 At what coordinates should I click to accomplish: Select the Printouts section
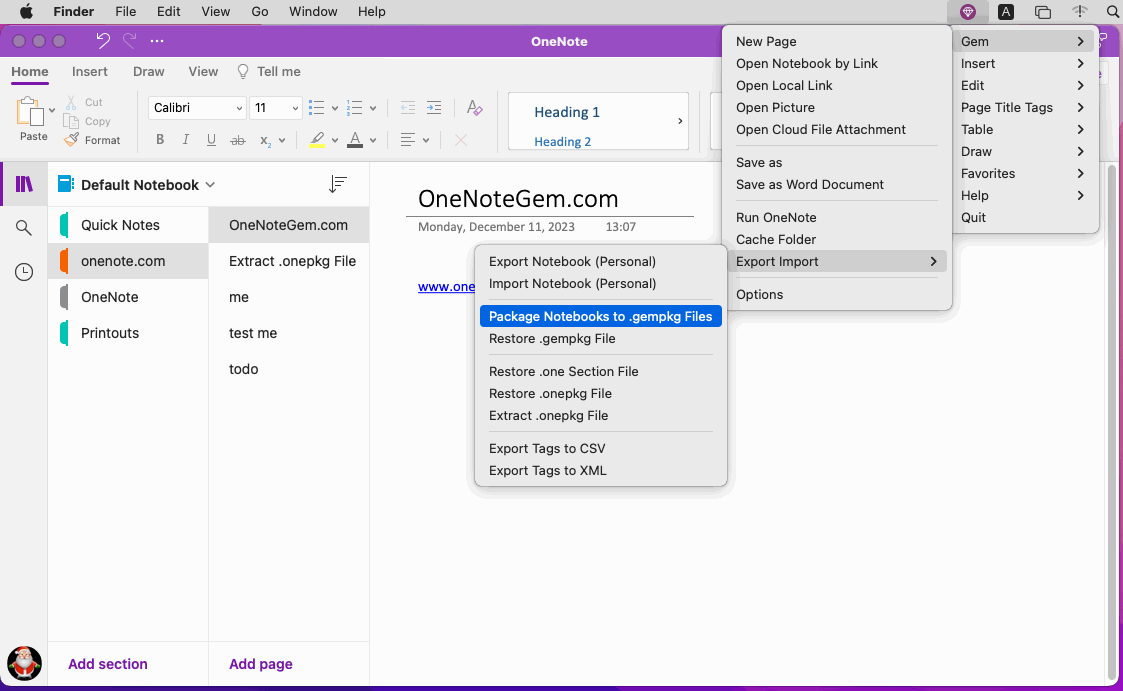point(128,333)
